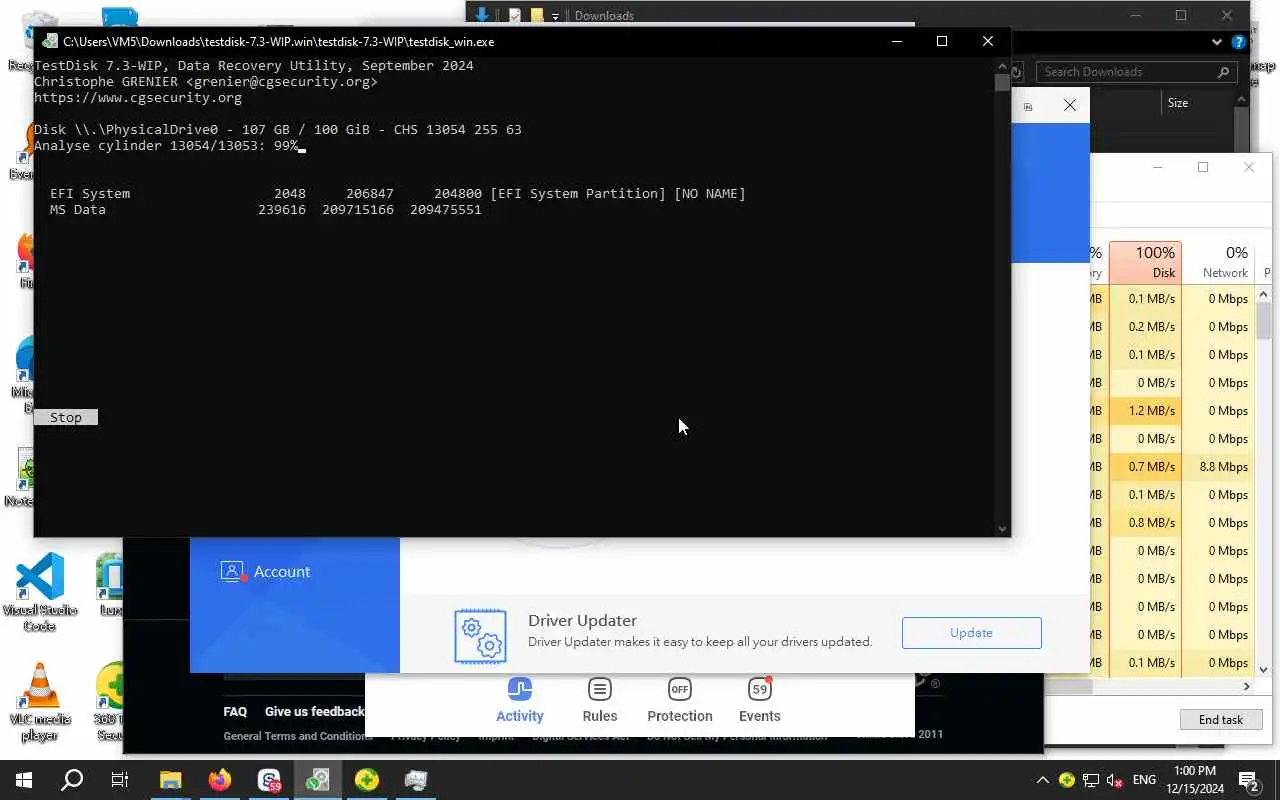Show hidden system tray icons
The image size is (1280, 800).
tap(1043, 780)
